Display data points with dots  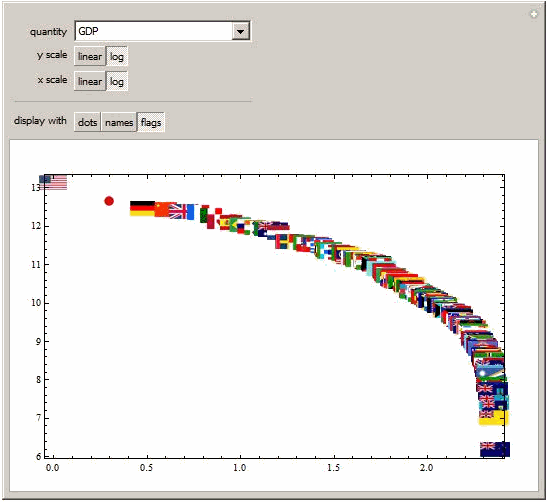87,122
